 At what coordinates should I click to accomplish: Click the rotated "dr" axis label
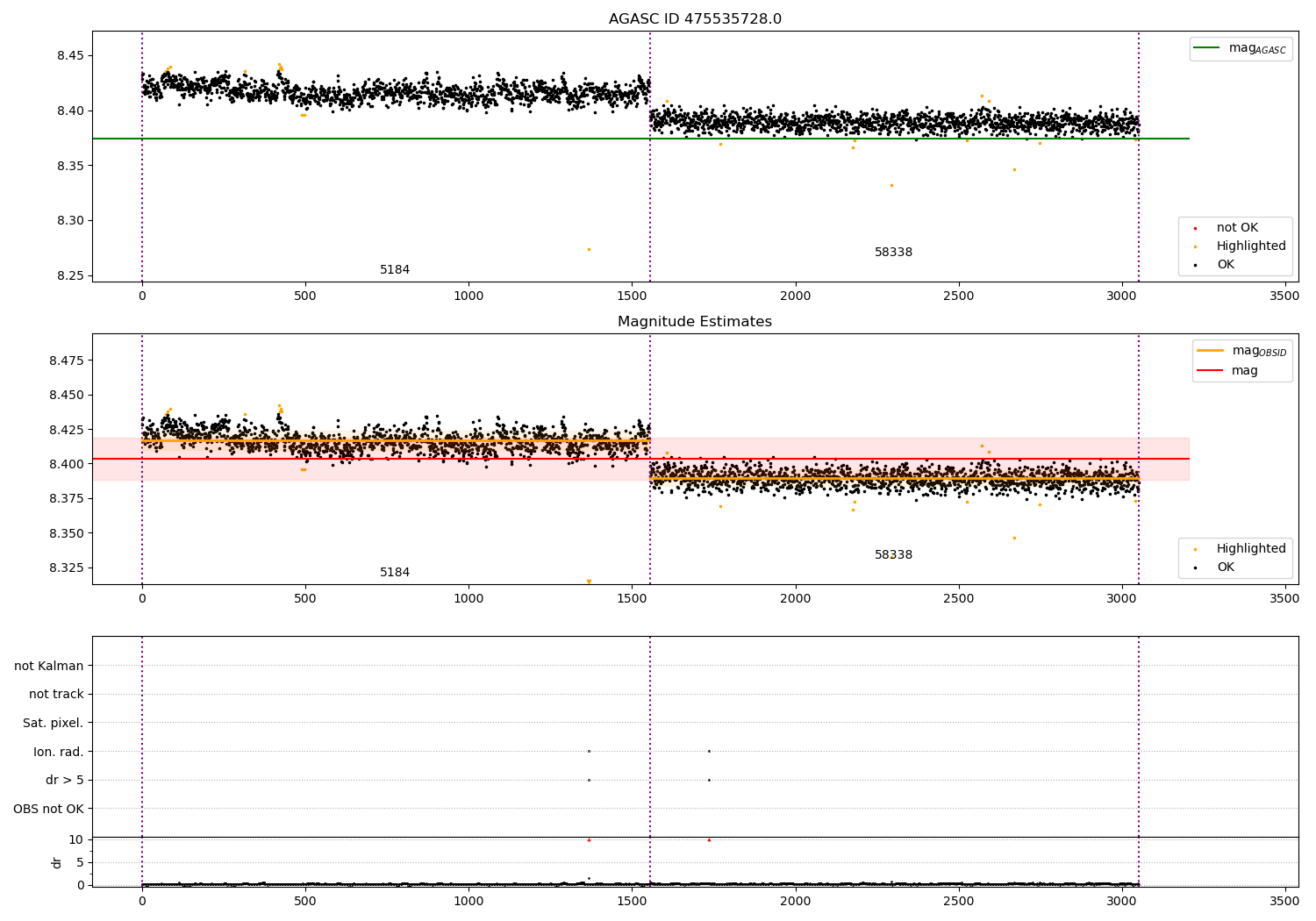(x=57, y=862)
